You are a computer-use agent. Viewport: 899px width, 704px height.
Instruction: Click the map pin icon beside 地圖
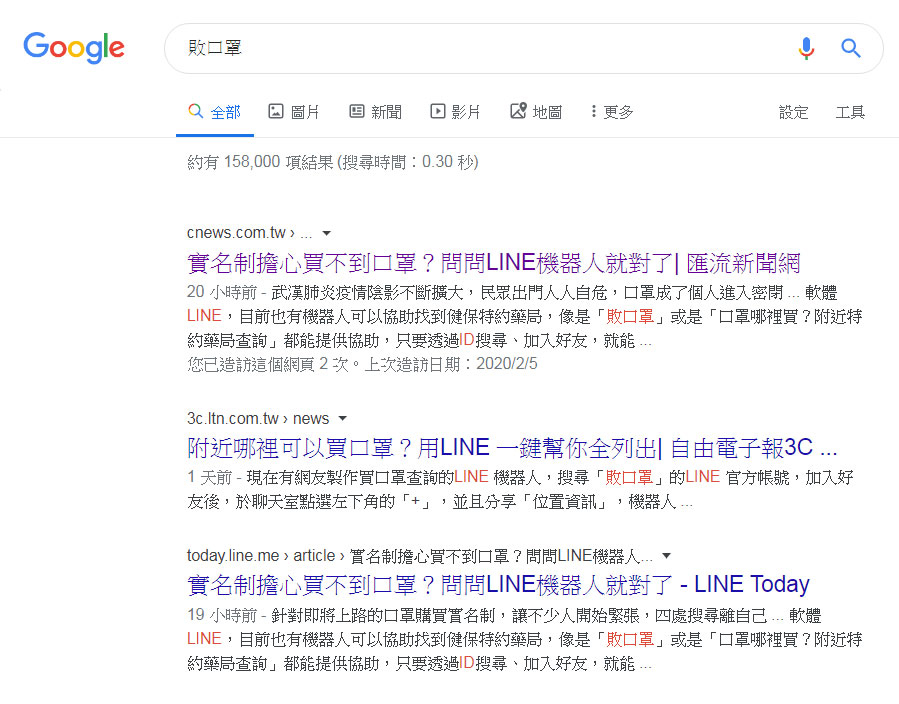click(518, 111)
